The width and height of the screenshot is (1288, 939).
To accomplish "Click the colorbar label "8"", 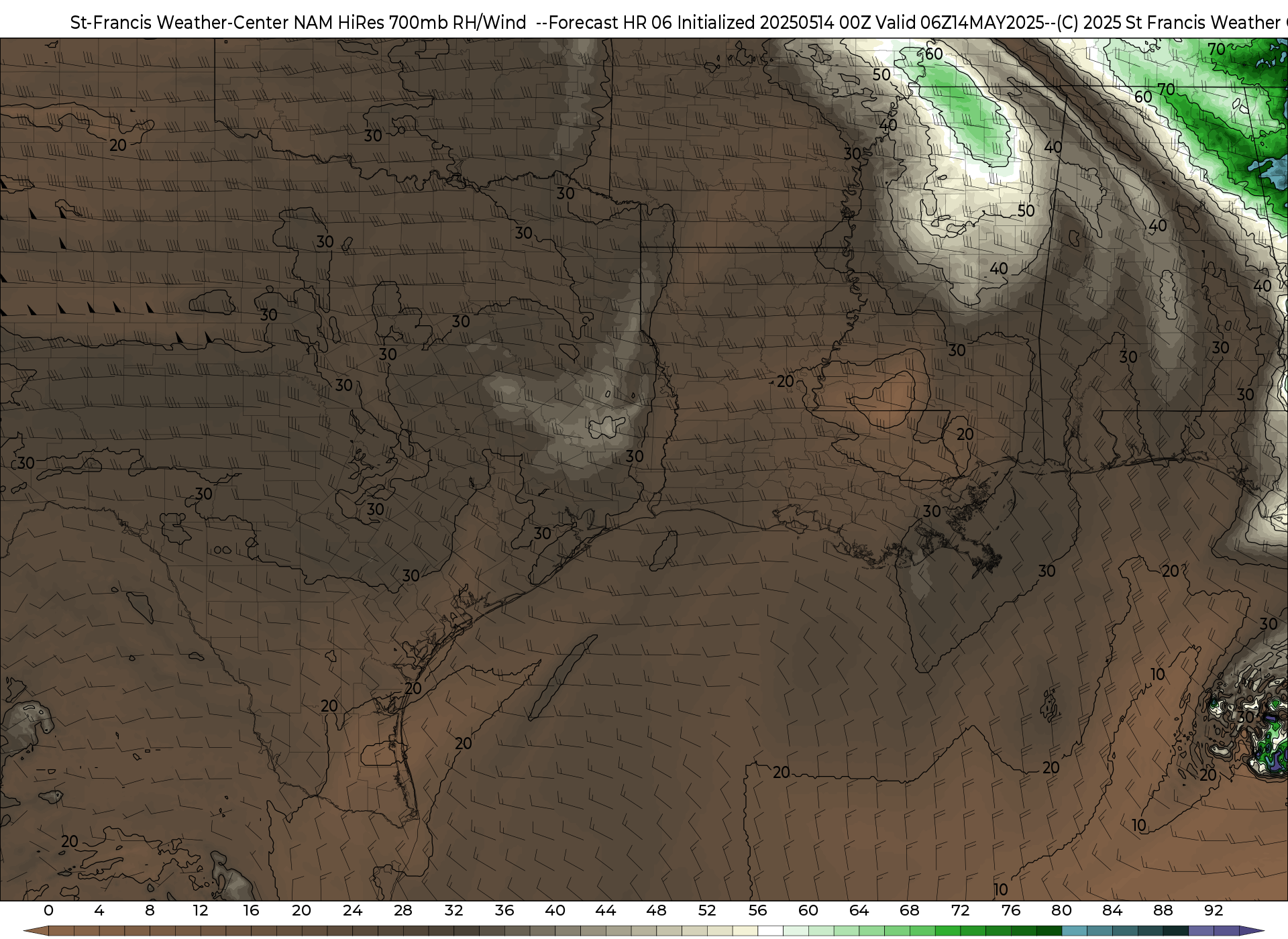I will pyautogui.click(x=150, y=911).
